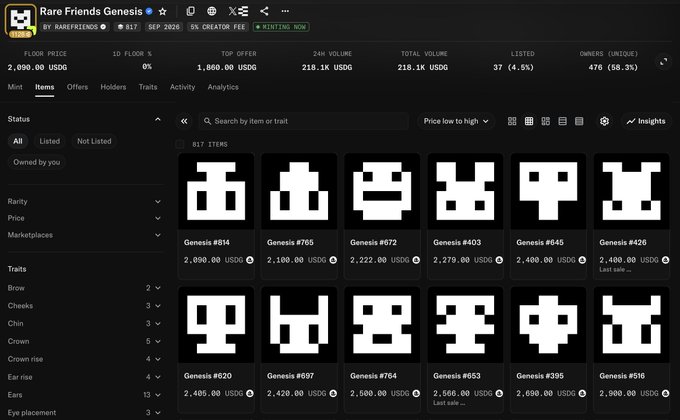Click the blue verified badge beside the title
The image size is (680, 420).
(149, 11)
